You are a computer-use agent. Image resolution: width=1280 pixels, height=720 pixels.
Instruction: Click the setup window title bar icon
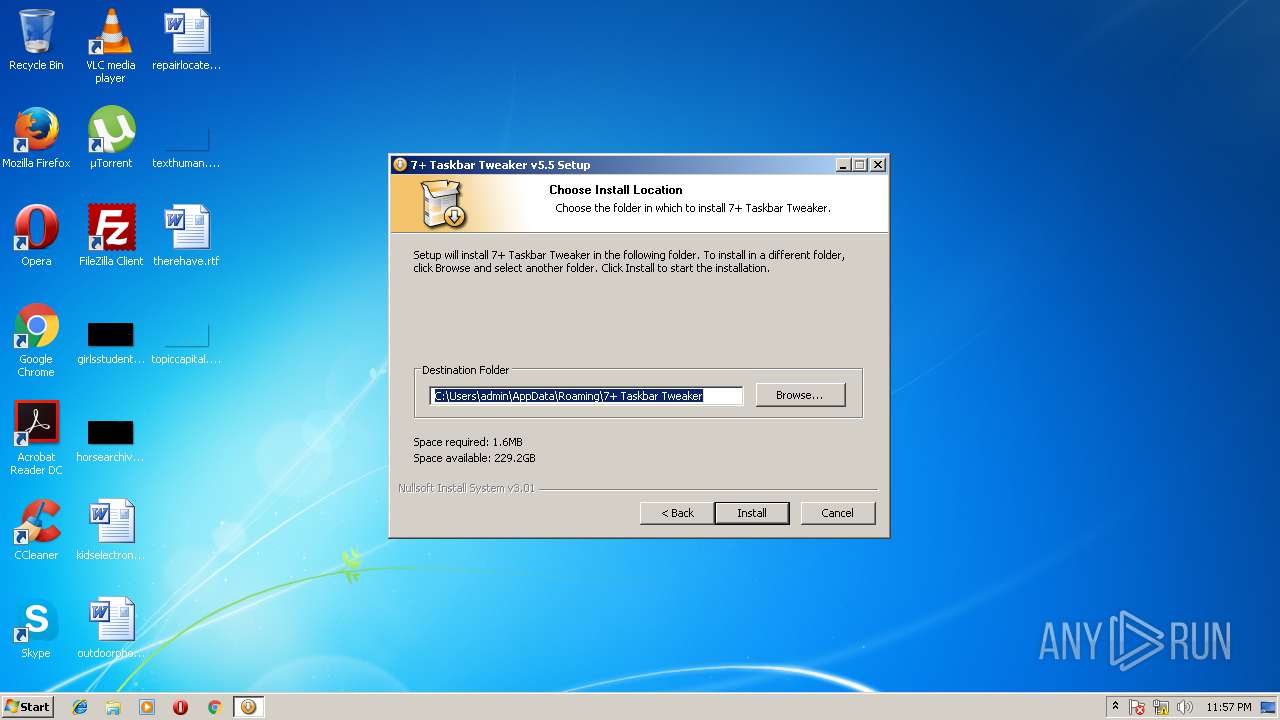tap(400, 165)
